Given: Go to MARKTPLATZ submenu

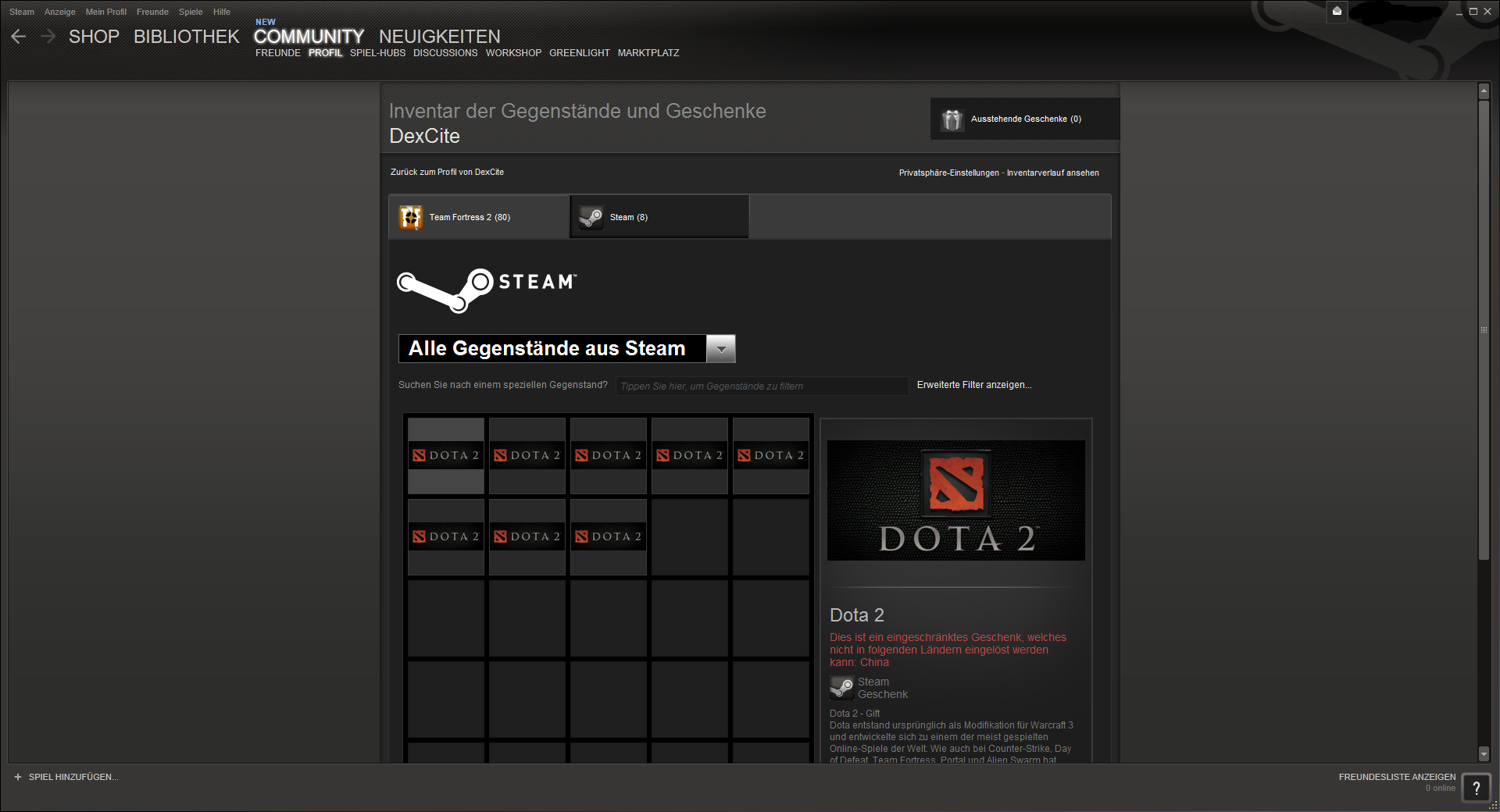Looking at the screenshot, I should 648,53.
